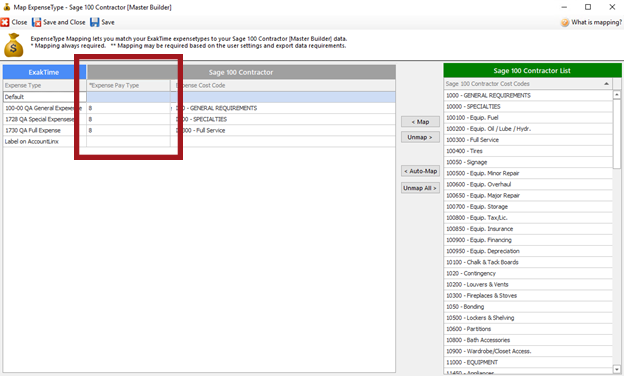Click the Expense Type column header

(x=45, y=86)
